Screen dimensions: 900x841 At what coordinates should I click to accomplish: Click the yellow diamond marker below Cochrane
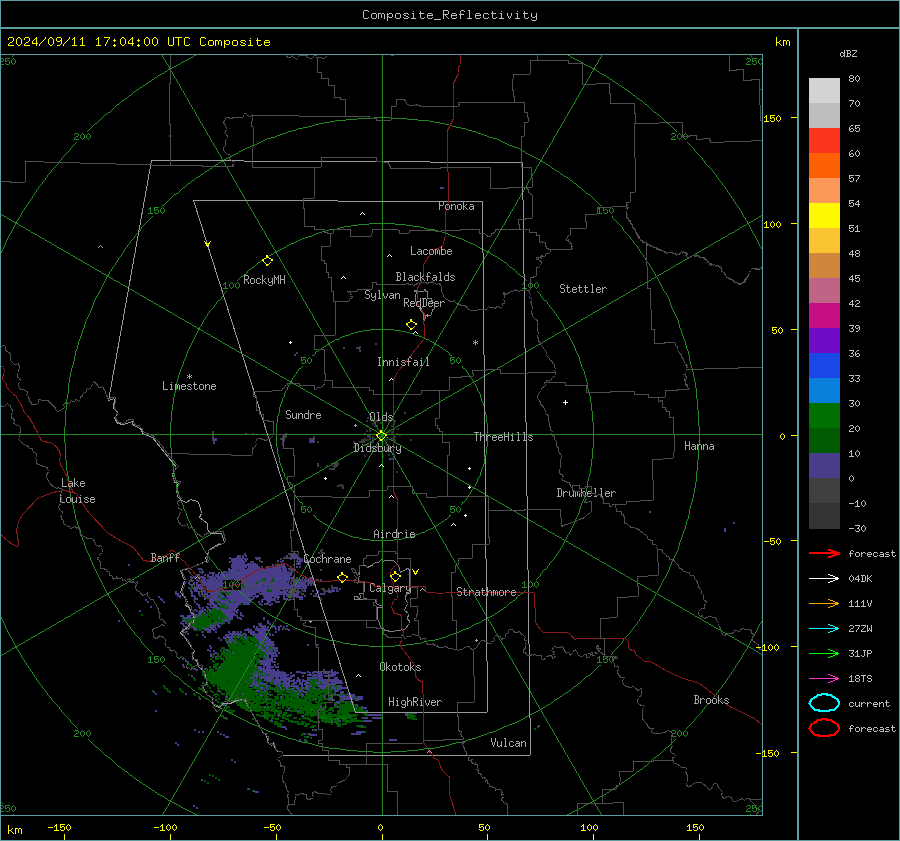click(342, 577)
